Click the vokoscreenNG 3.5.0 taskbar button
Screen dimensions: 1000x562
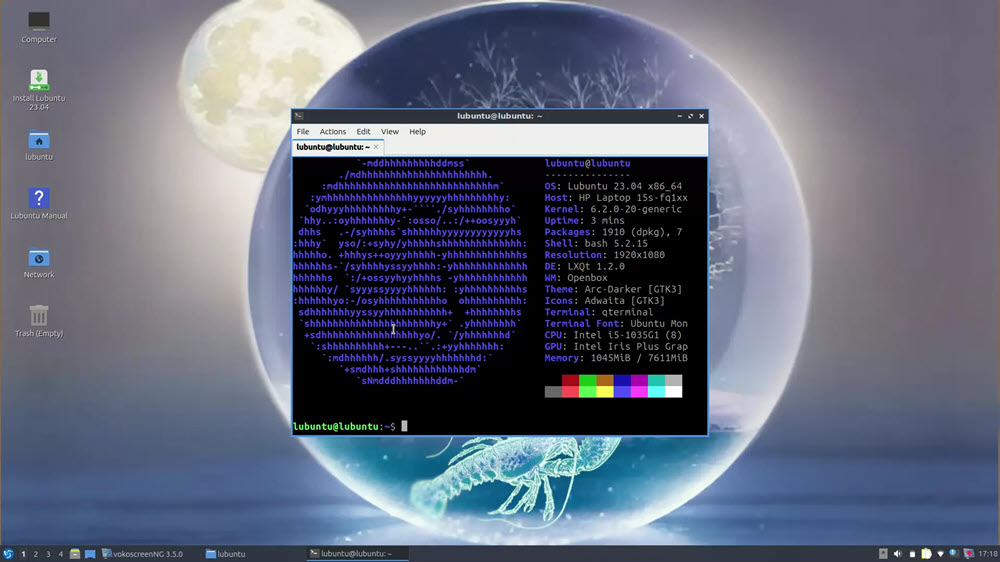coord(147,554)
